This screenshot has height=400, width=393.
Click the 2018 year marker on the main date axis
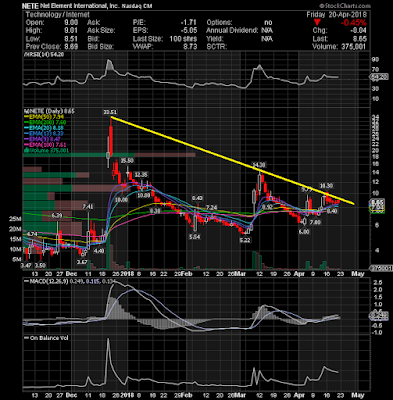coord(127,274)
